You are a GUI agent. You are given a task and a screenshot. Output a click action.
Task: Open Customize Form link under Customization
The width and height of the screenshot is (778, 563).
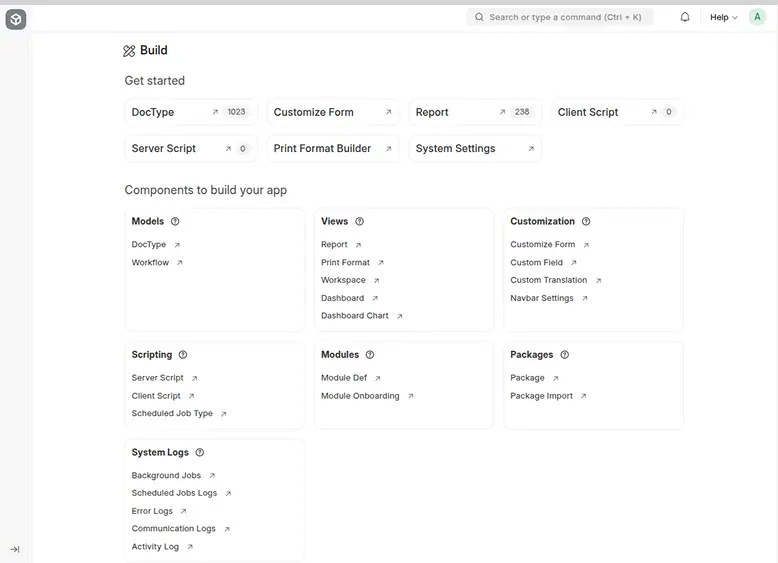tap(543, 245)
